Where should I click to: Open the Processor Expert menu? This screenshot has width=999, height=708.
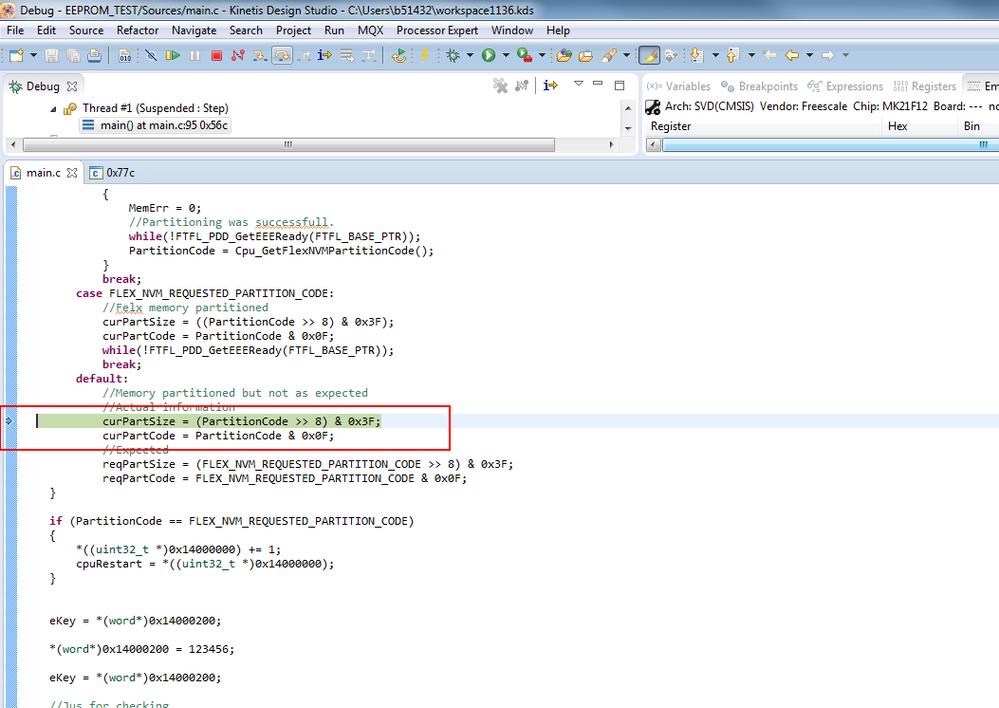437,30
